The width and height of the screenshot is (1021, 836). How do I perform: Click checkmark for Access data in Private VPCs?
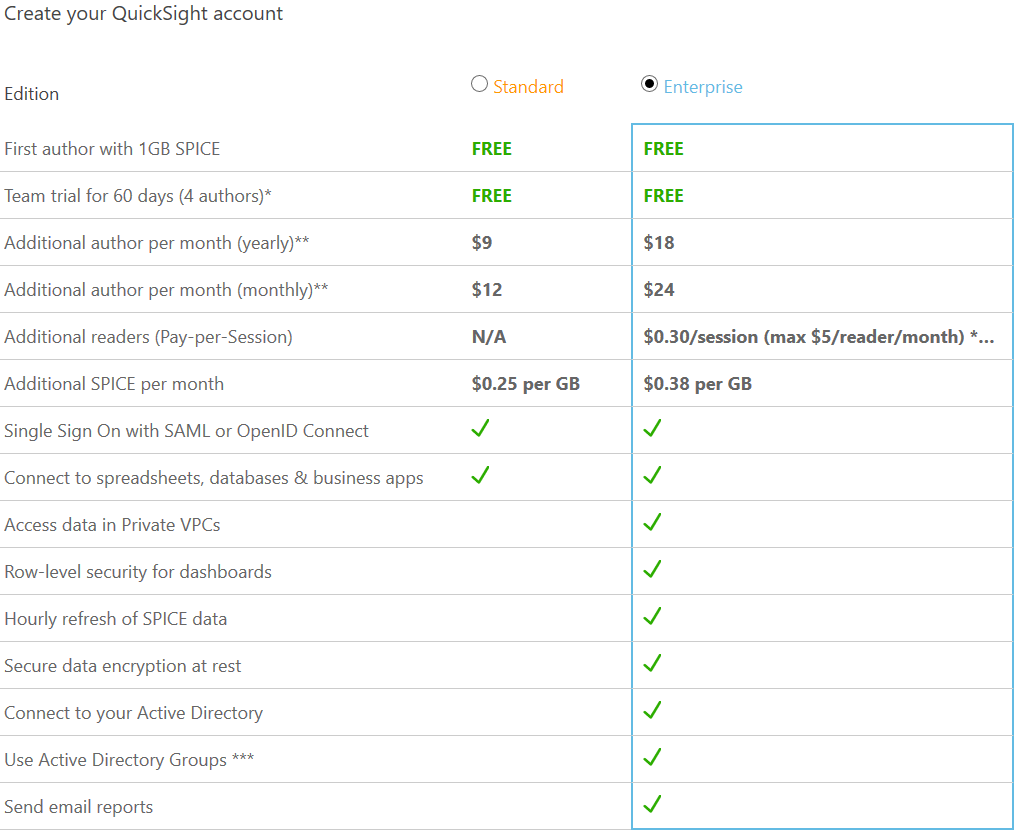click(x=652, y=522)
